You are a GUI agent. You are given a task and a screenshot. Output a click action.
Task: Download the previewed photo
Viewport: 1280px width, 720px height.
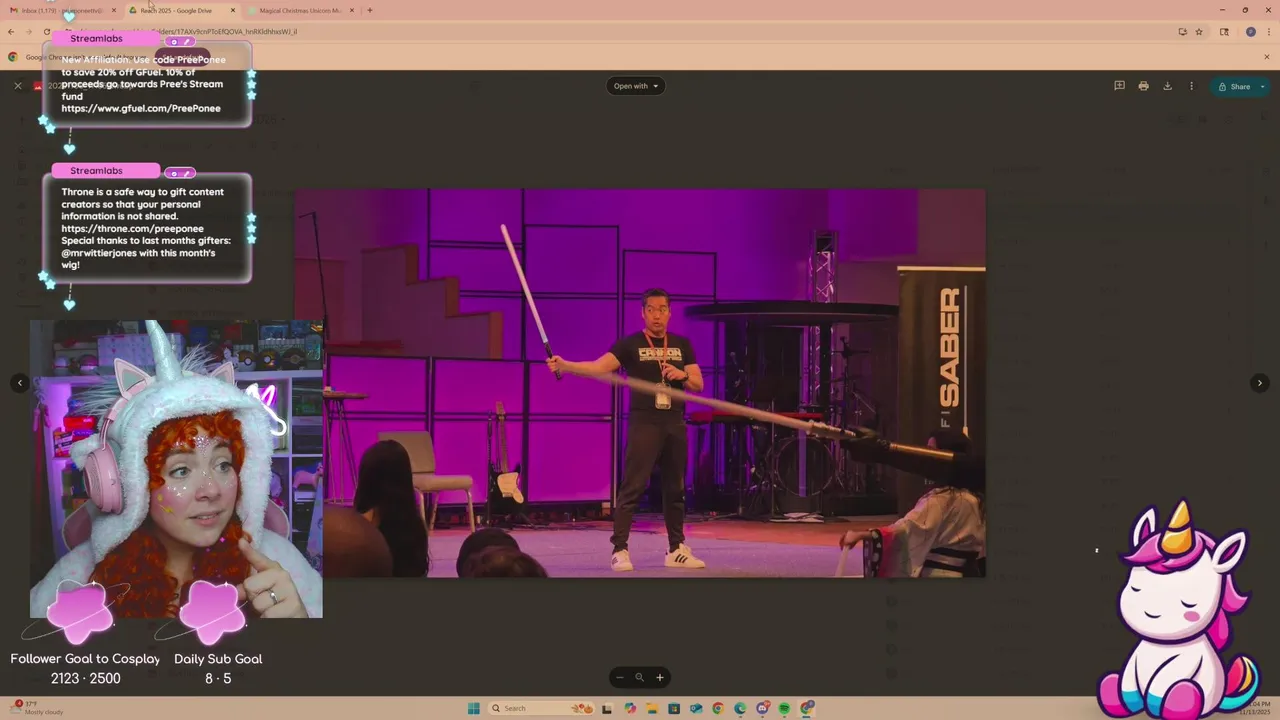(x=1167, y=86)
